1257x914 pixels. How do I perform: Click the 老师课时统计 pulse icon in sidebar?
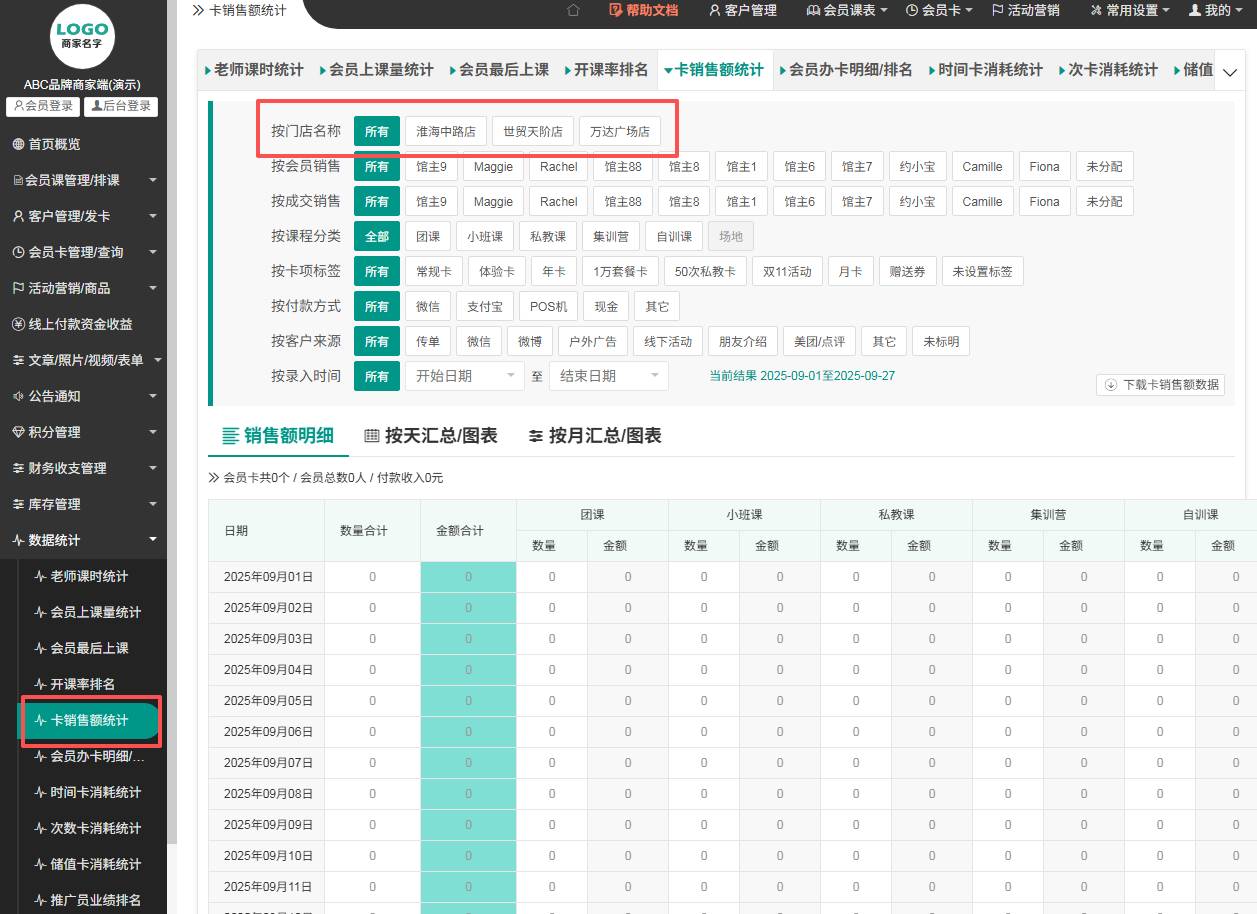click(40, 576)
